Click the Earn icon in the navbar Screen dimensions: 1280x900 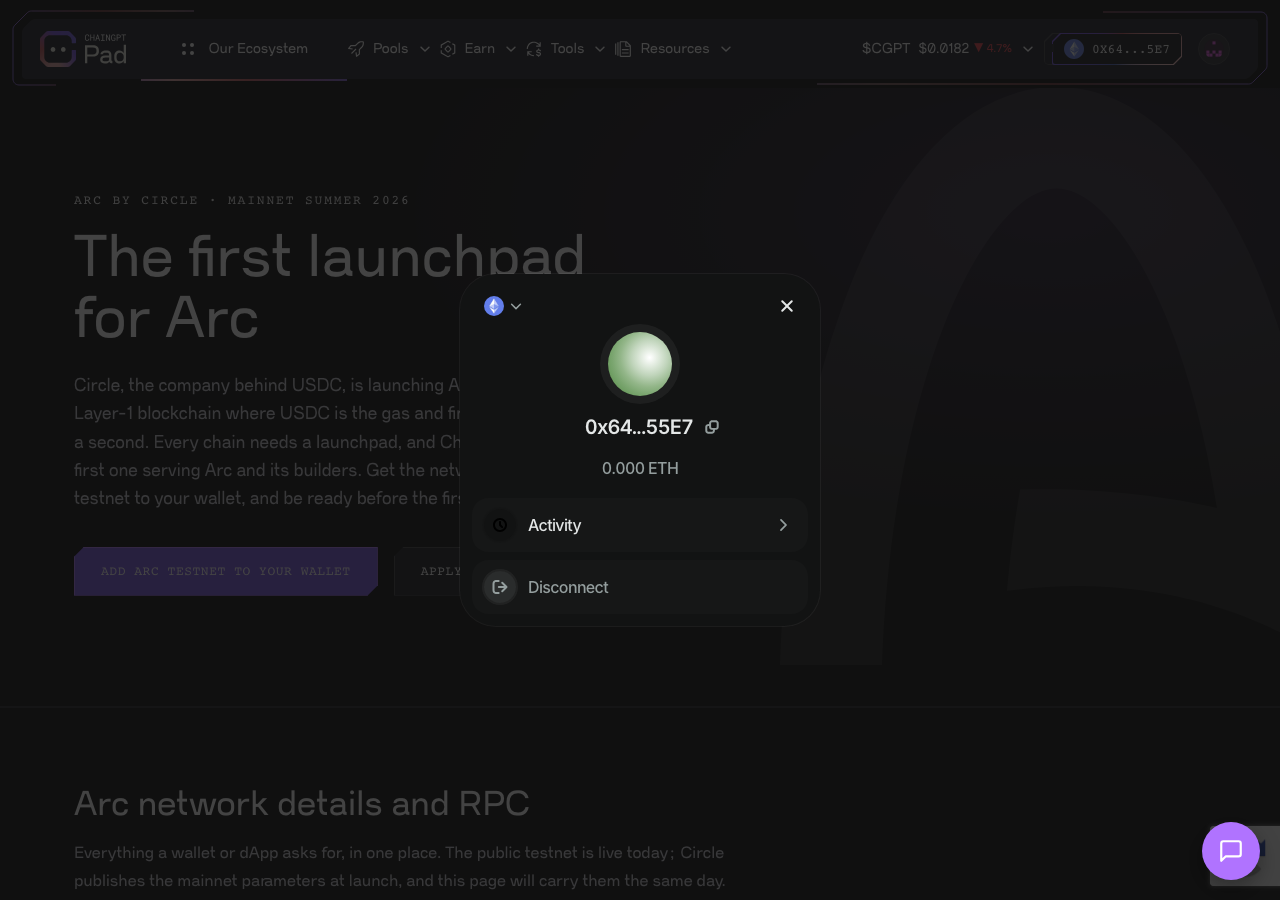click(448, 49)
